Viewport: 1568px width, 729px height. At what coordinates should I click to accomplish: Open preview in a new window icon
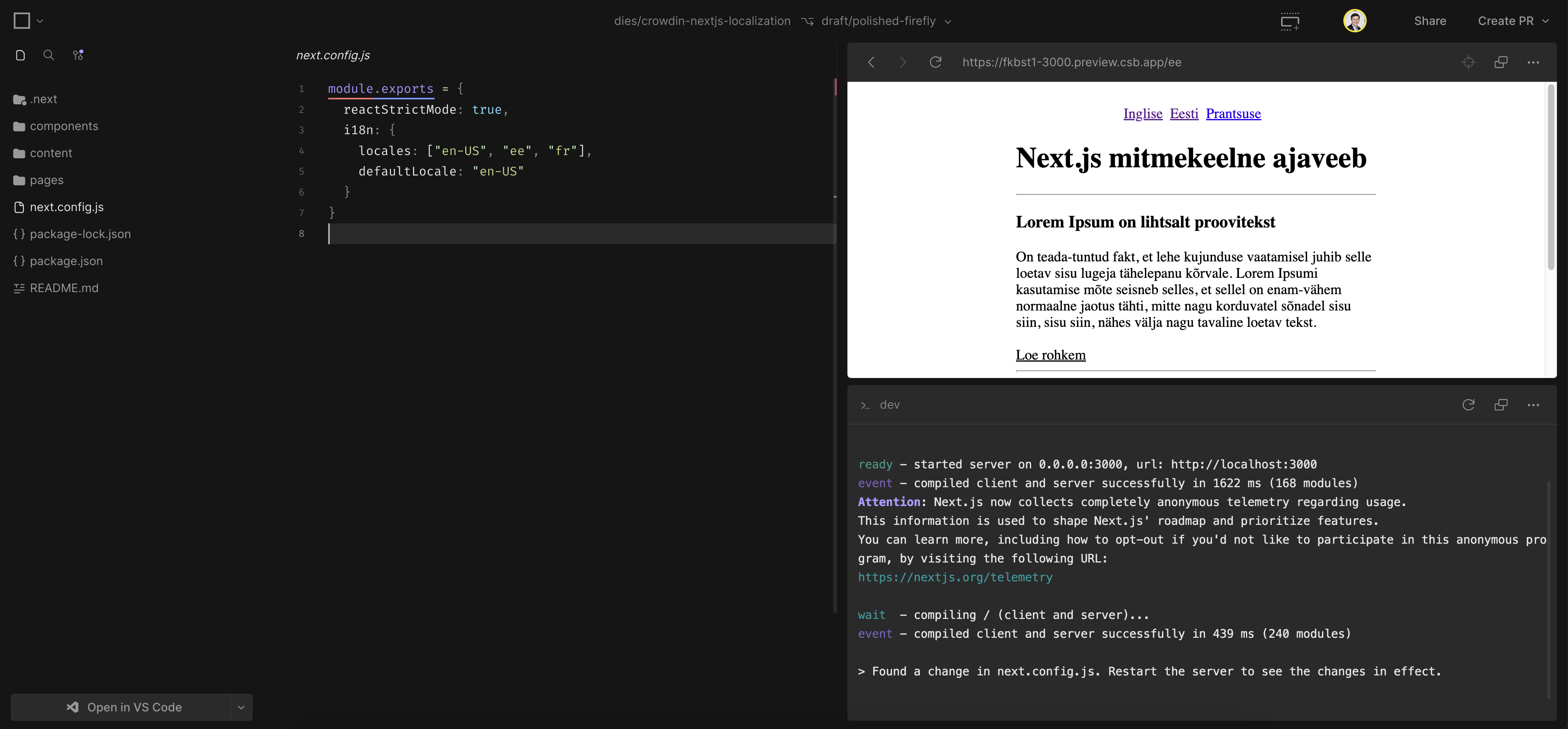[1501, 62]
